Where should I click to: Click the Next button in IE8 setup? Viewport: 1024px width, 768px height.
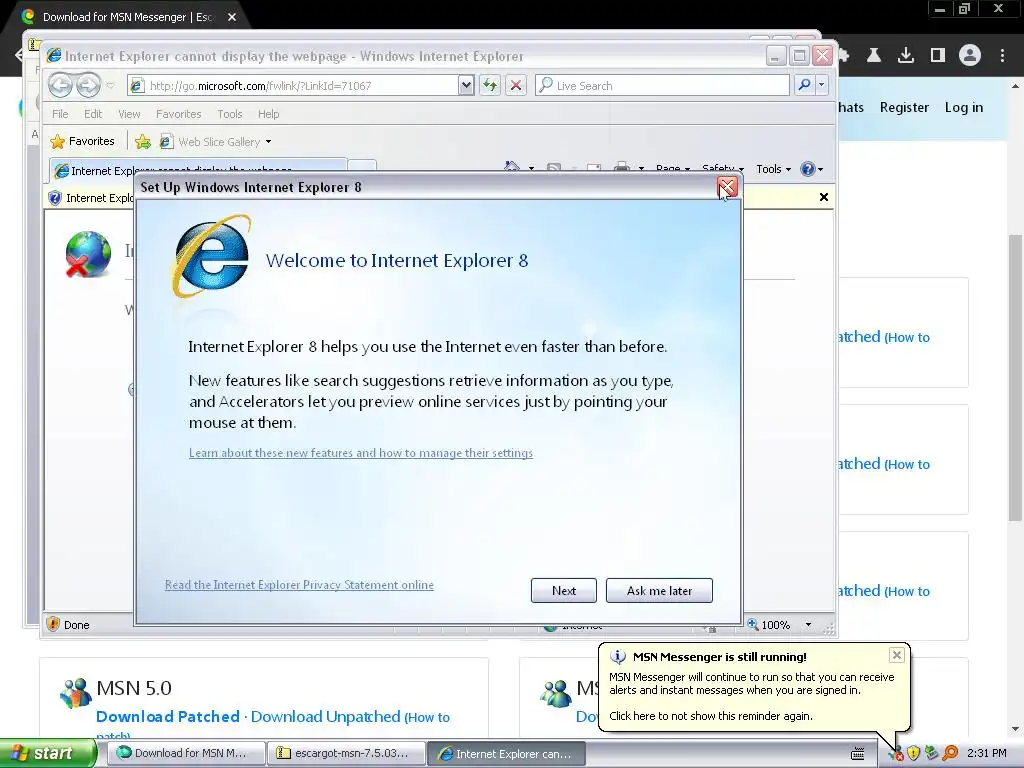(564, 590)
